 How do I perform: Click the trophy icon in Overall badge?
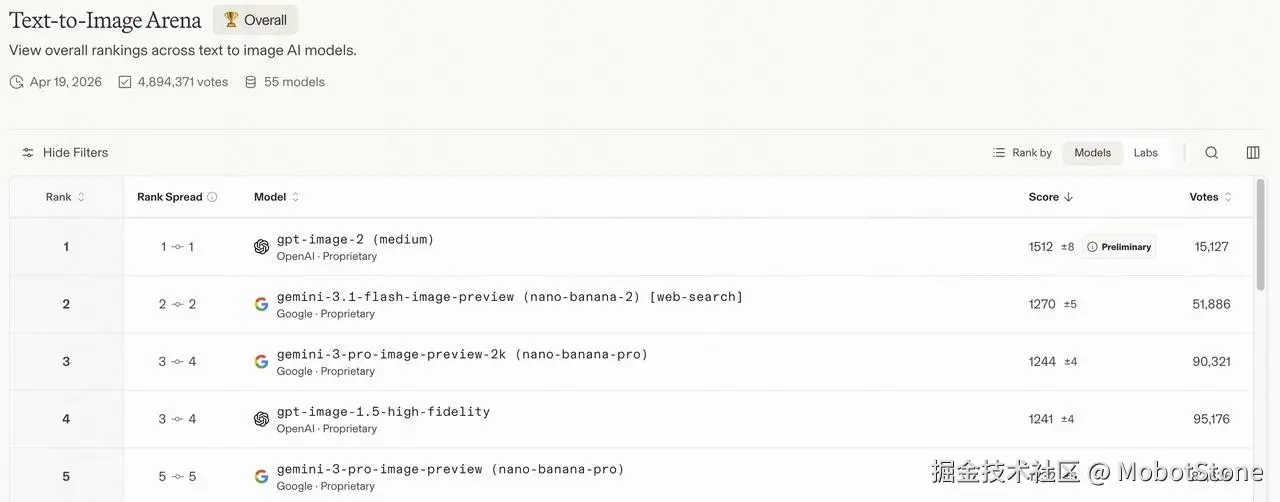pos(231,20)
